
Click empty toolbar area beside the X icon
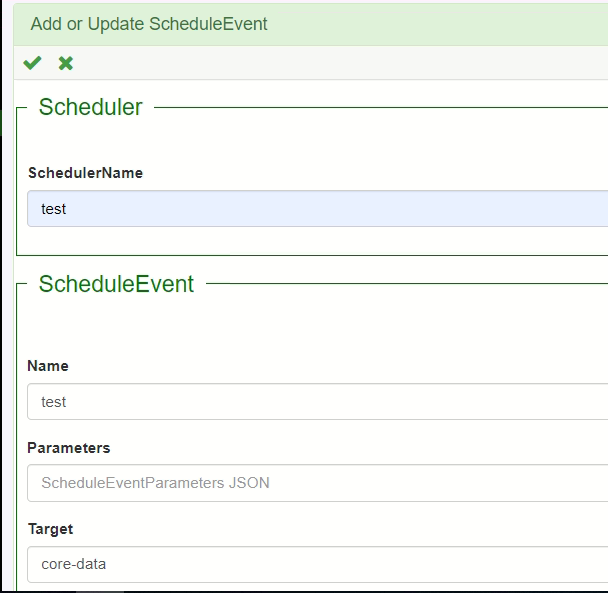click(x=310, y=63)
